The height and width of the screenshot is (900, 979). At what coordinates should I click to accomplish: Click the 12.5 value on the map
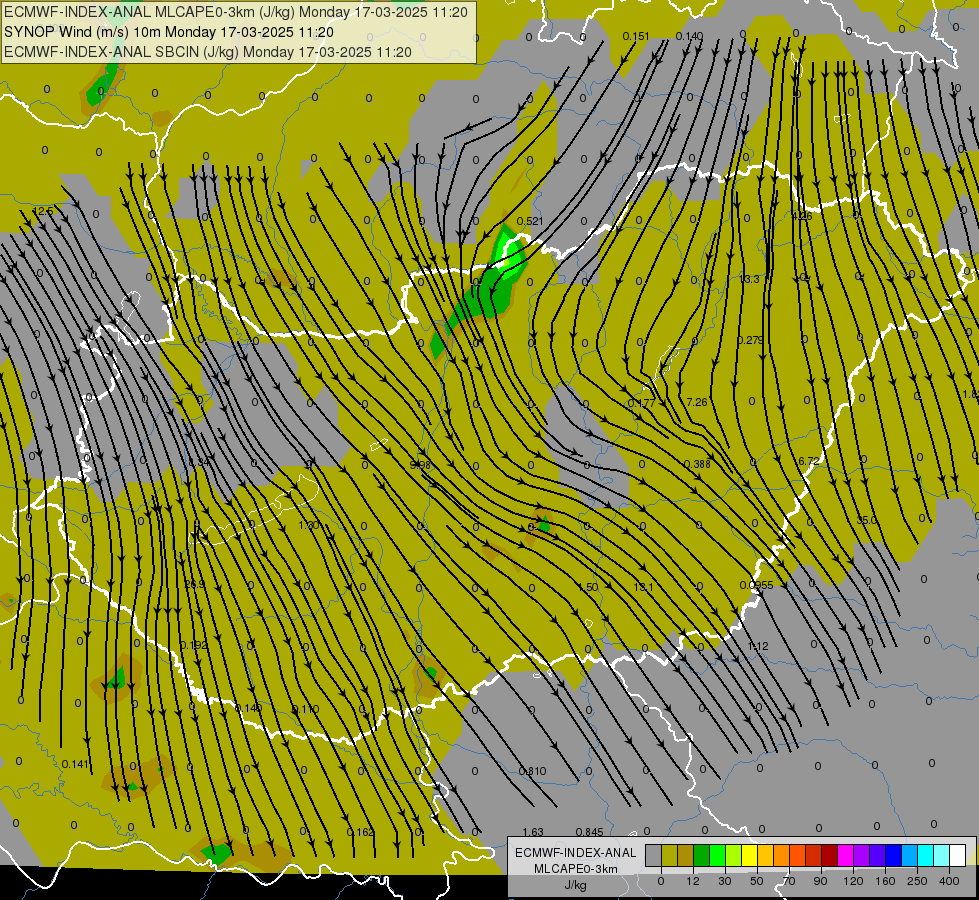43,211
